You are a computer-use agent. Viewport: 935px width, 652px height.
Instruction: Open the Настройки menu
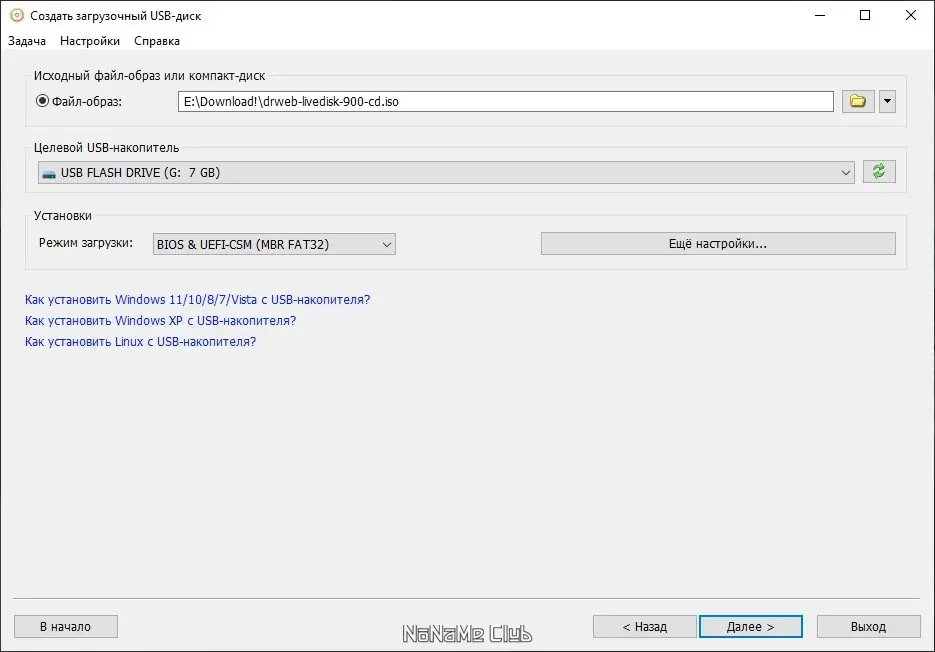(90, 41)
